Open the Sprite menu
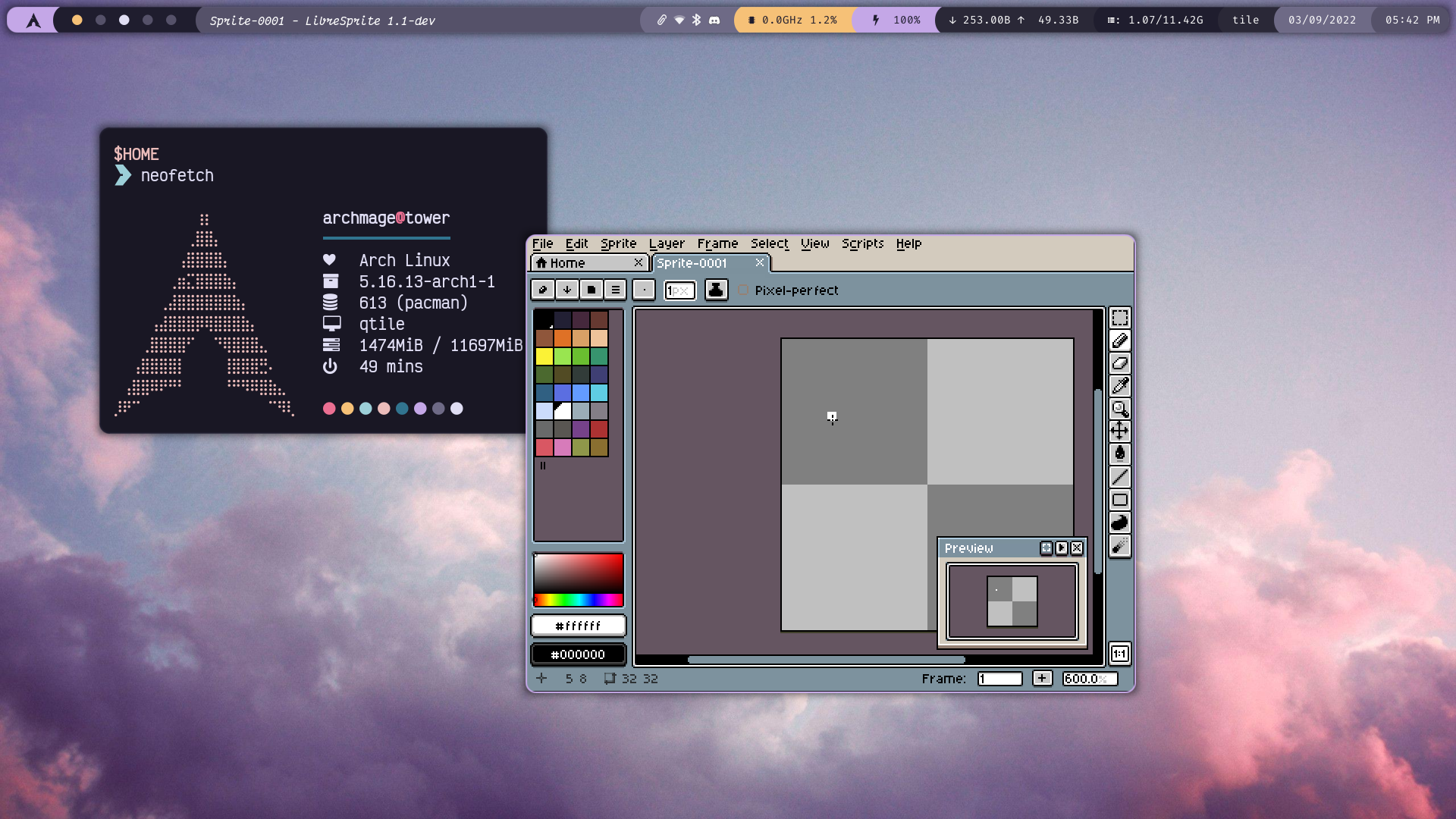 pyautogui.click(x=618, y=243)
